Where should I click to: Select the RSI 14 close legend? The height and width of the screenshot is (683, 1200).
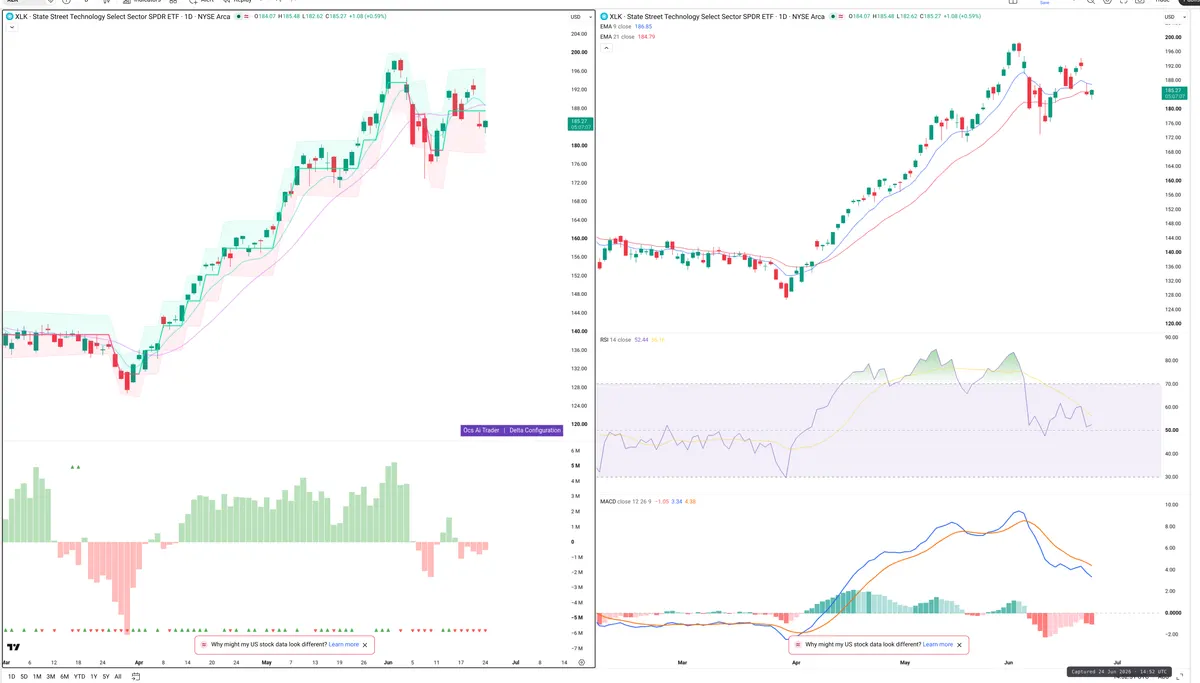point(615,340)
